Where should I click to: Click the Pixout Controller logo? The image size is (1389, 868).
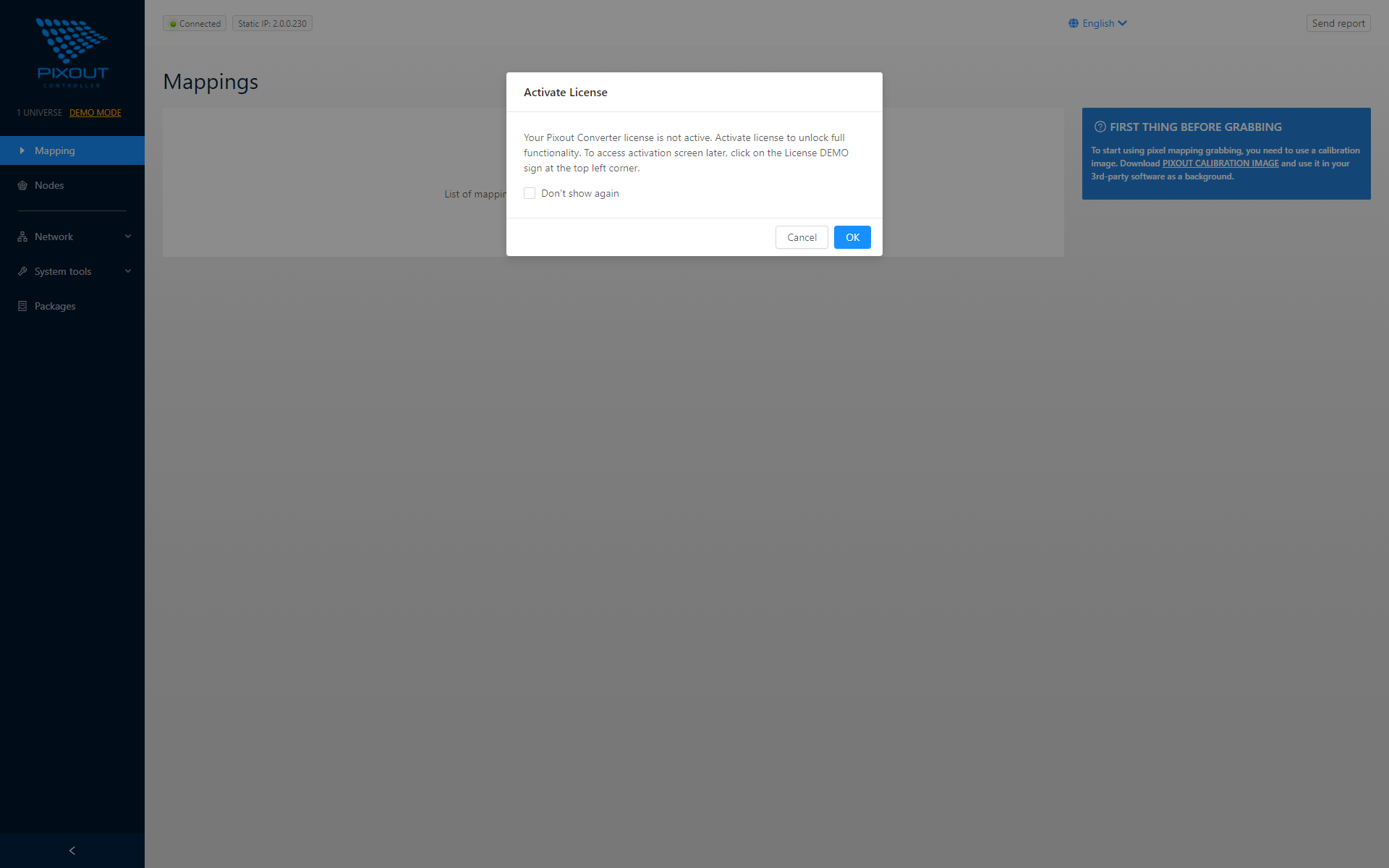click(72, 51)
